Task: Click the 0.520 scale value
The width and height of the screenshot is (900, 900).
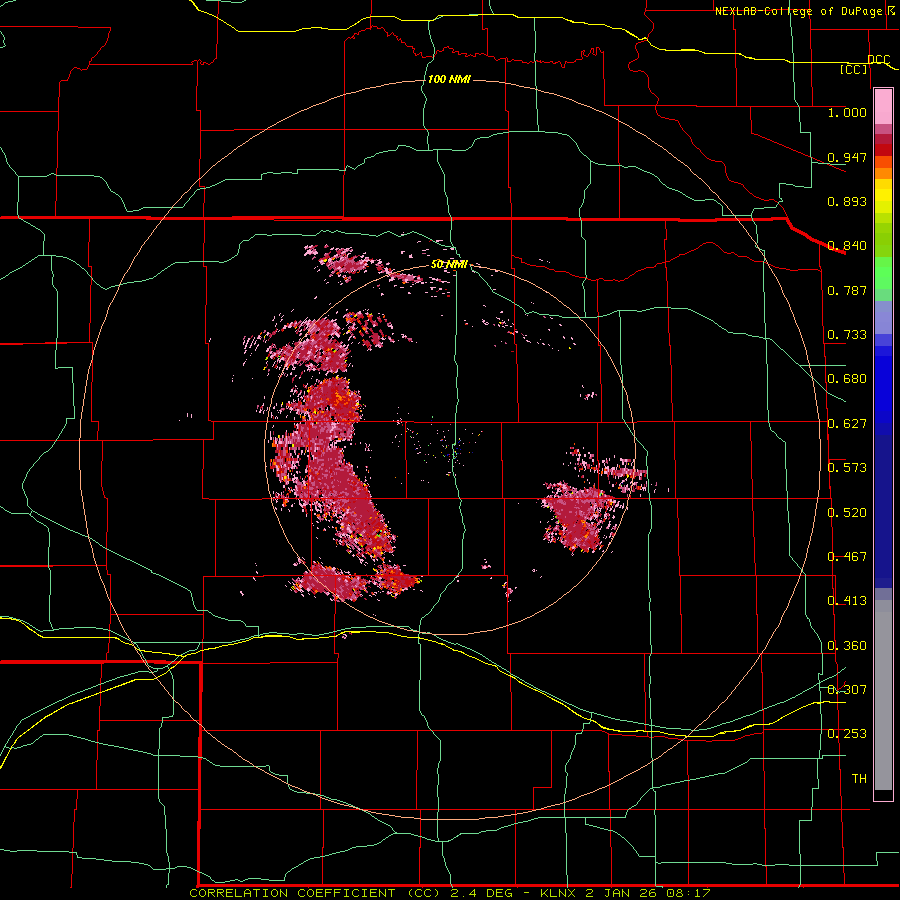Action: tap(847, 513)
